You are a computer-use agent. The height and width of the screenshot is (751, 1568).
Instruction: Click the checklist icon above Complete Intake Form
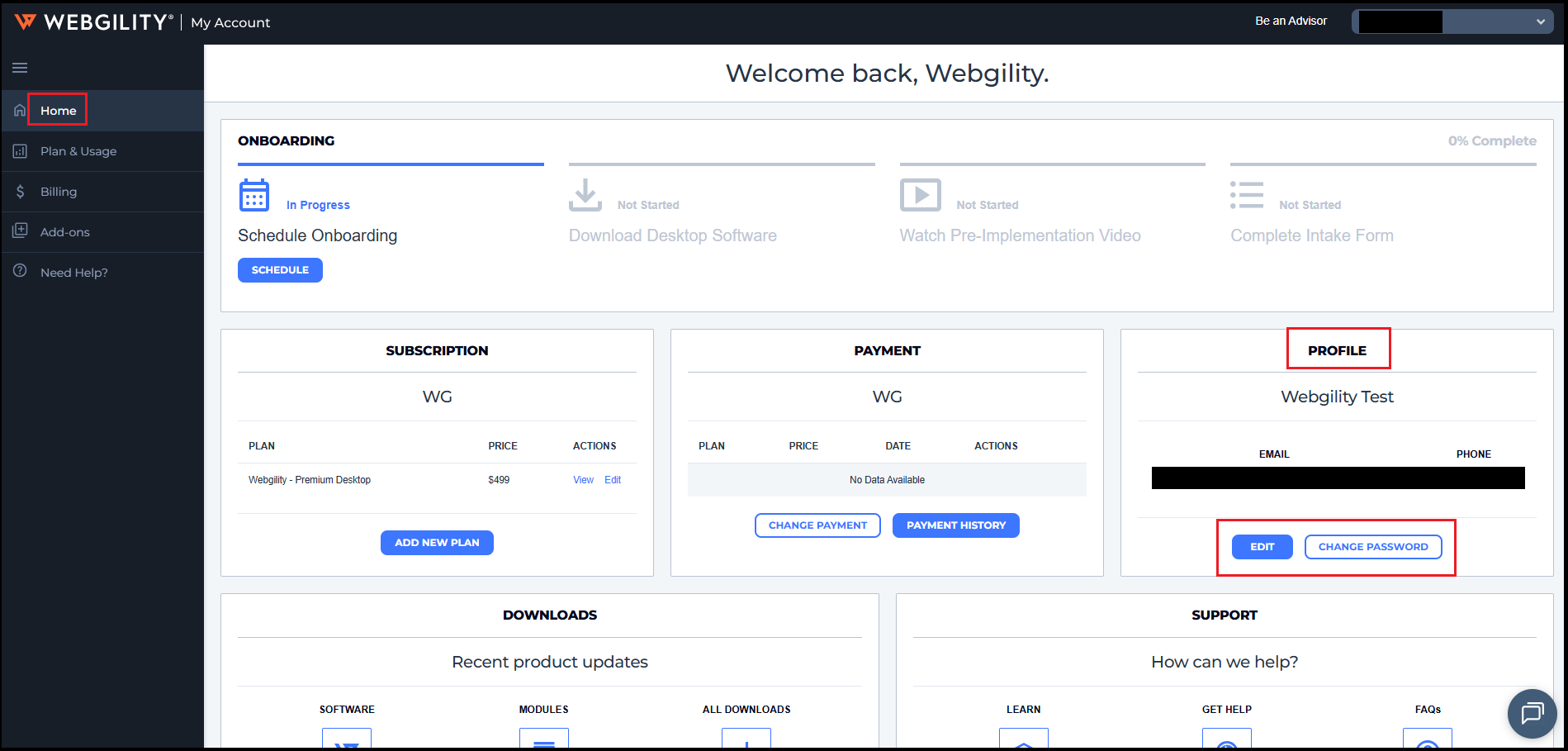[x=1247, y=195]
